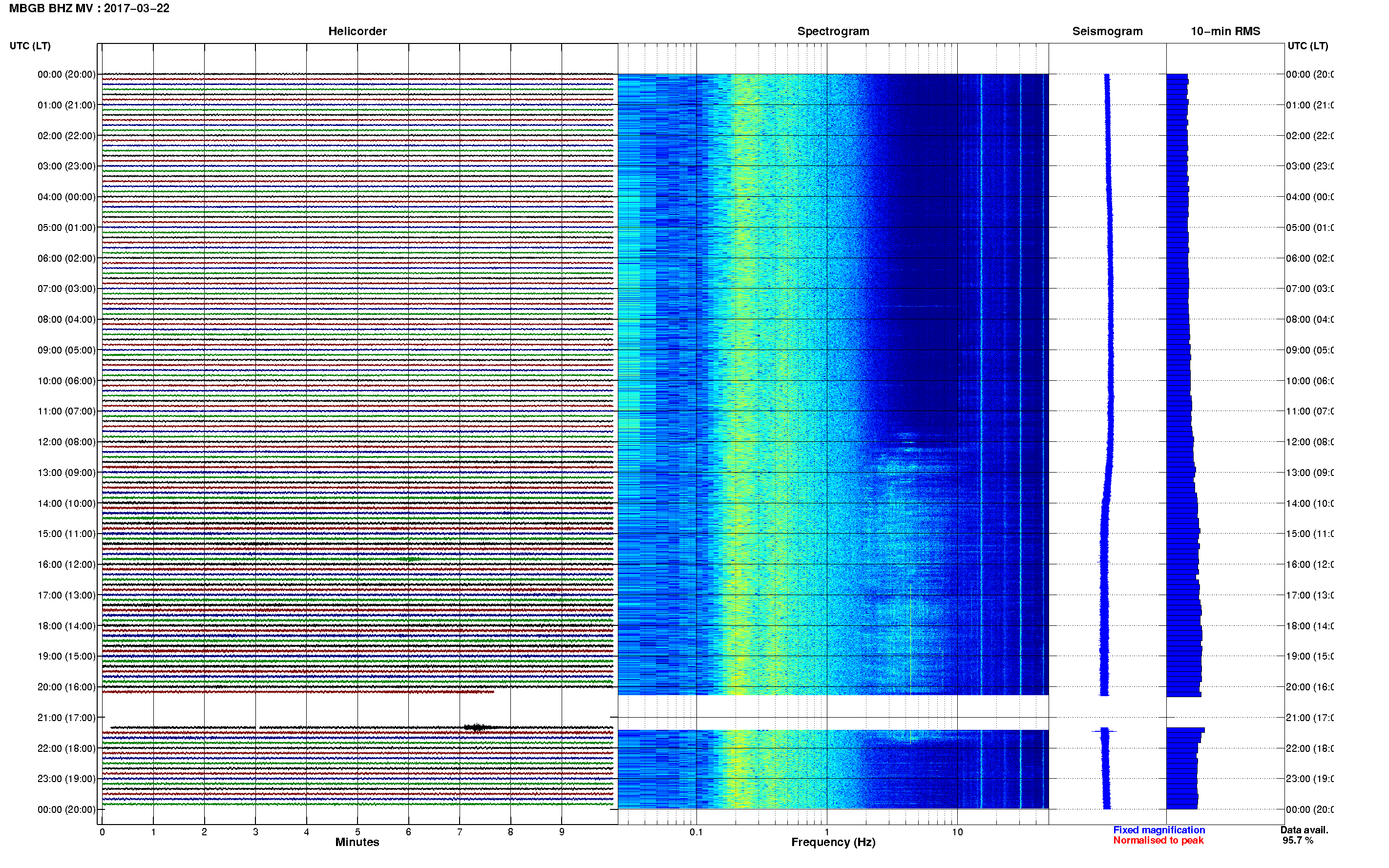Click the left '15:00 (11:00)' time label
The image size is (1389, 868).
(x=66, y=534)
